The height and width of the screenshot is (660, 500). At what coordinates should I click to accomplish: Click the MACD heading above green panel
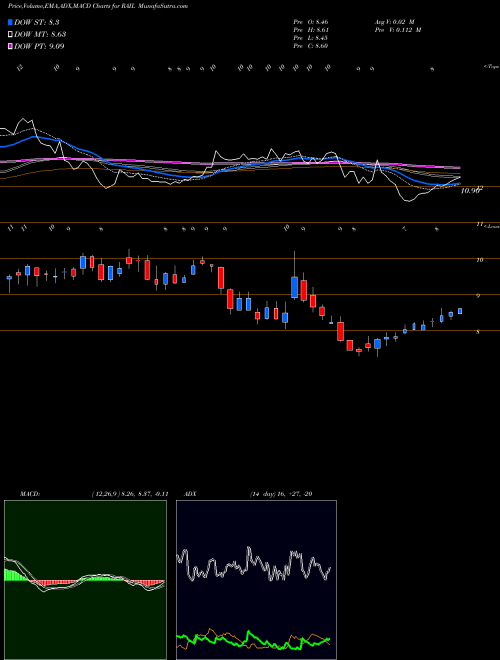coord(30,494)
